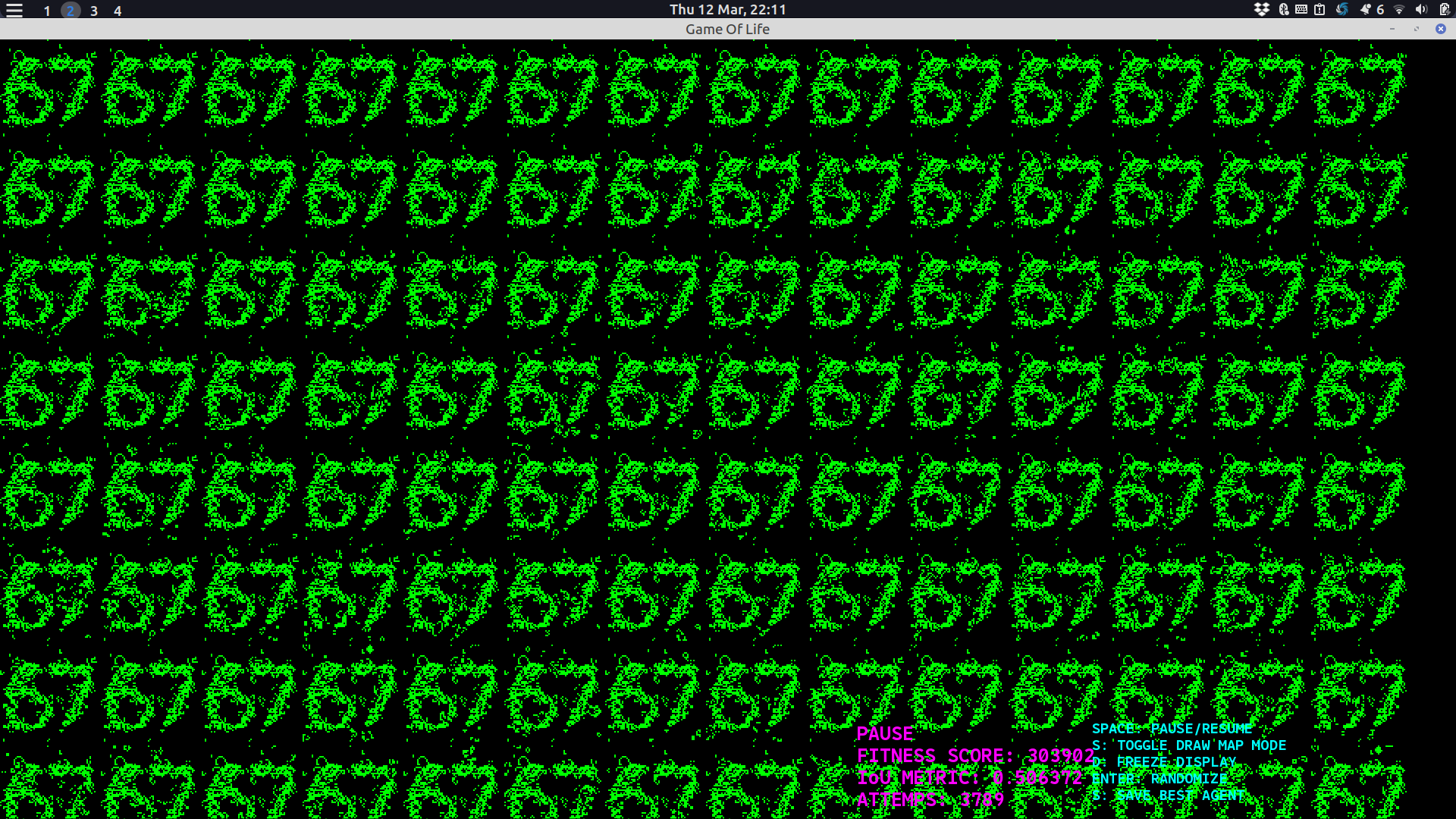Click the FITNESS SCORE: 303902 readout

pos(975,756)
